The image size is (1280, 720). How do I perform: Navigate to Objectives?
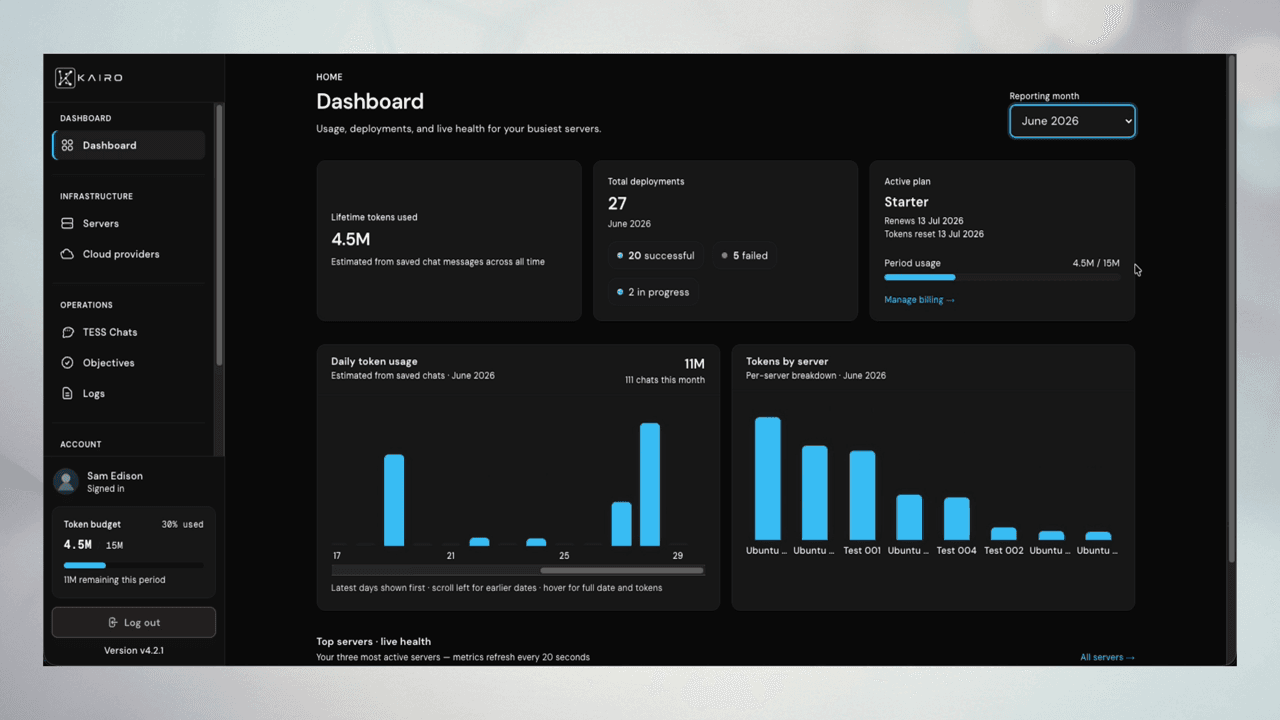pyautogui.click(x=129, y=363)
